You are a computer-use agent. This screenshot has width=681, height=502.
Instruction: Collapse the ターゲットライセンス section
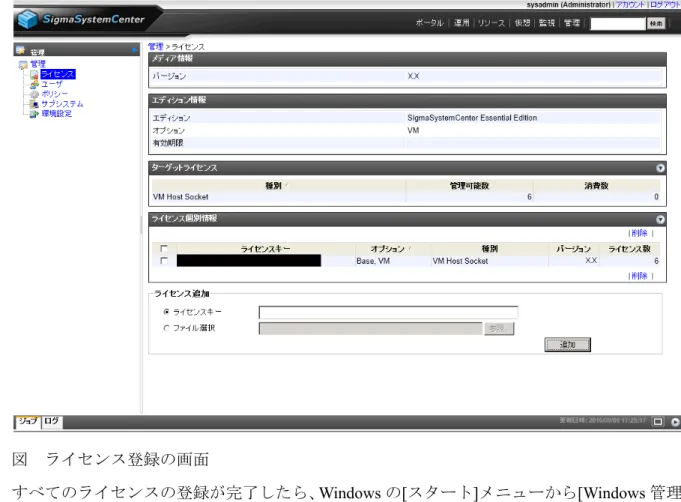660,168
